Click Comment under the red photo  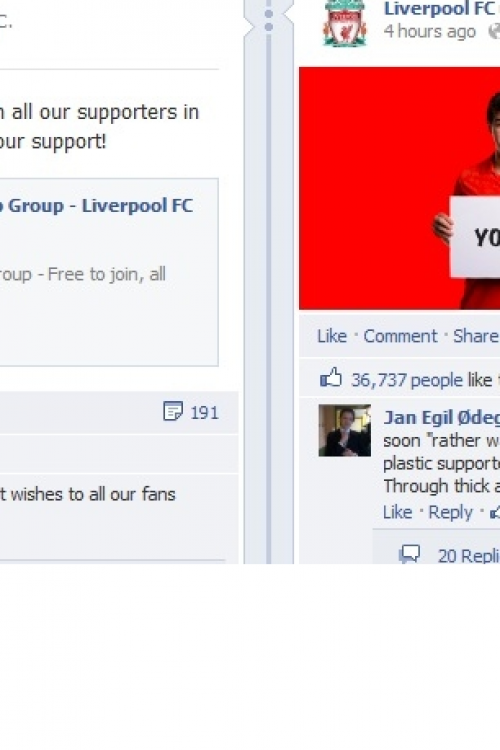coord(400,336)
